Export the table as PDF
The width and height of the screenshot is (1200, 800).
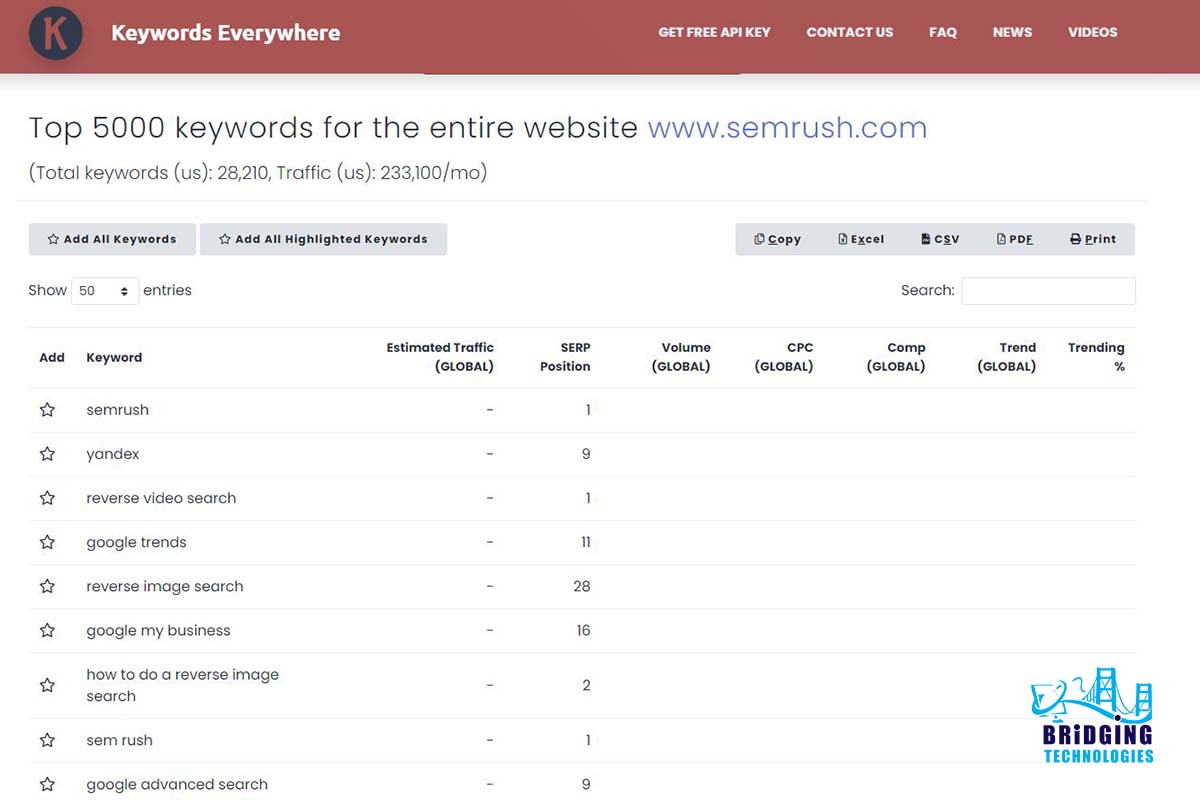click(x=1015, y=239)
